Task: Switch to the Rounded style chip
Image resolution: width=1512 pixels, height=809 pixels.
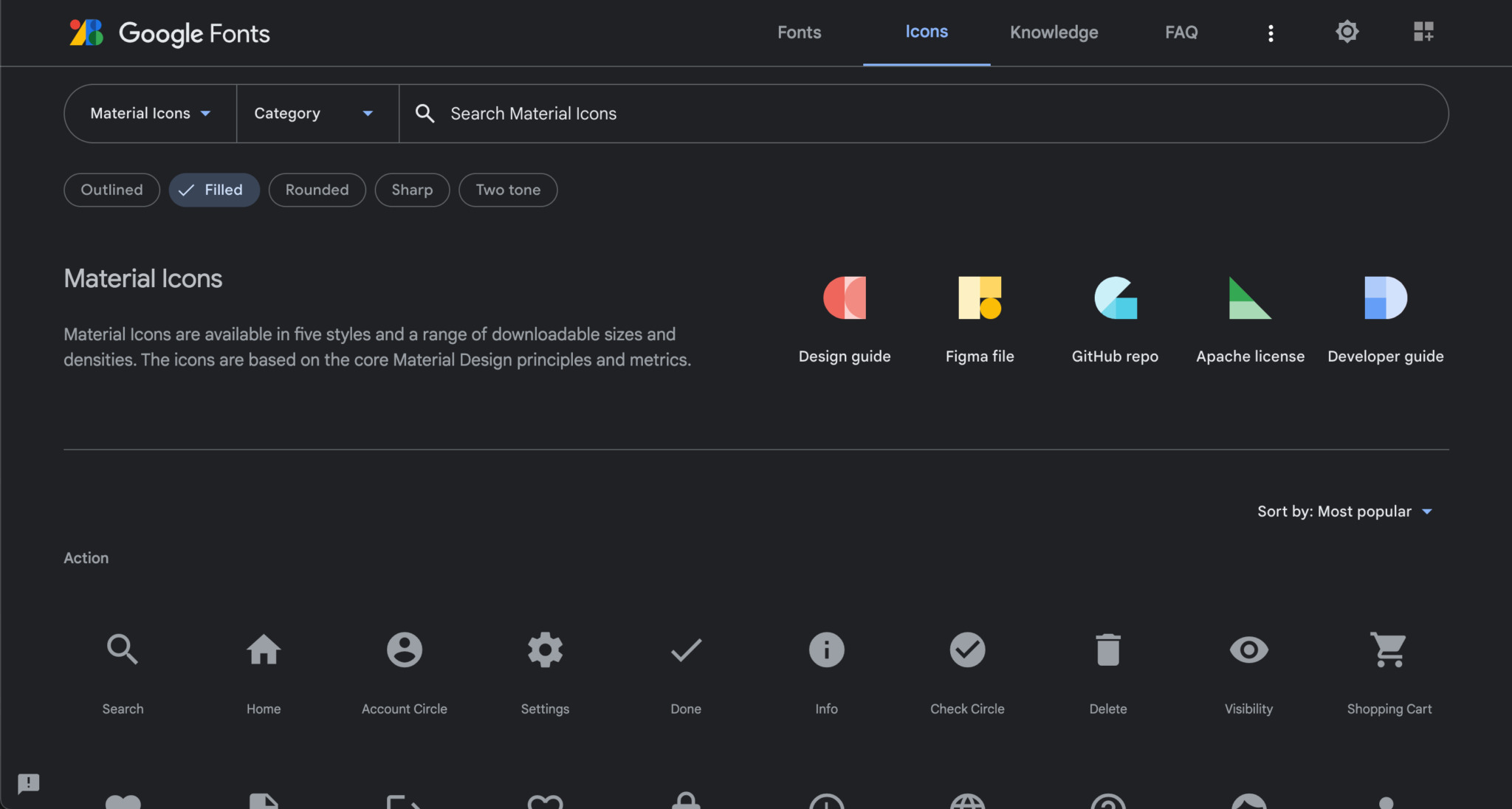Action: click(x=317, y=190)
